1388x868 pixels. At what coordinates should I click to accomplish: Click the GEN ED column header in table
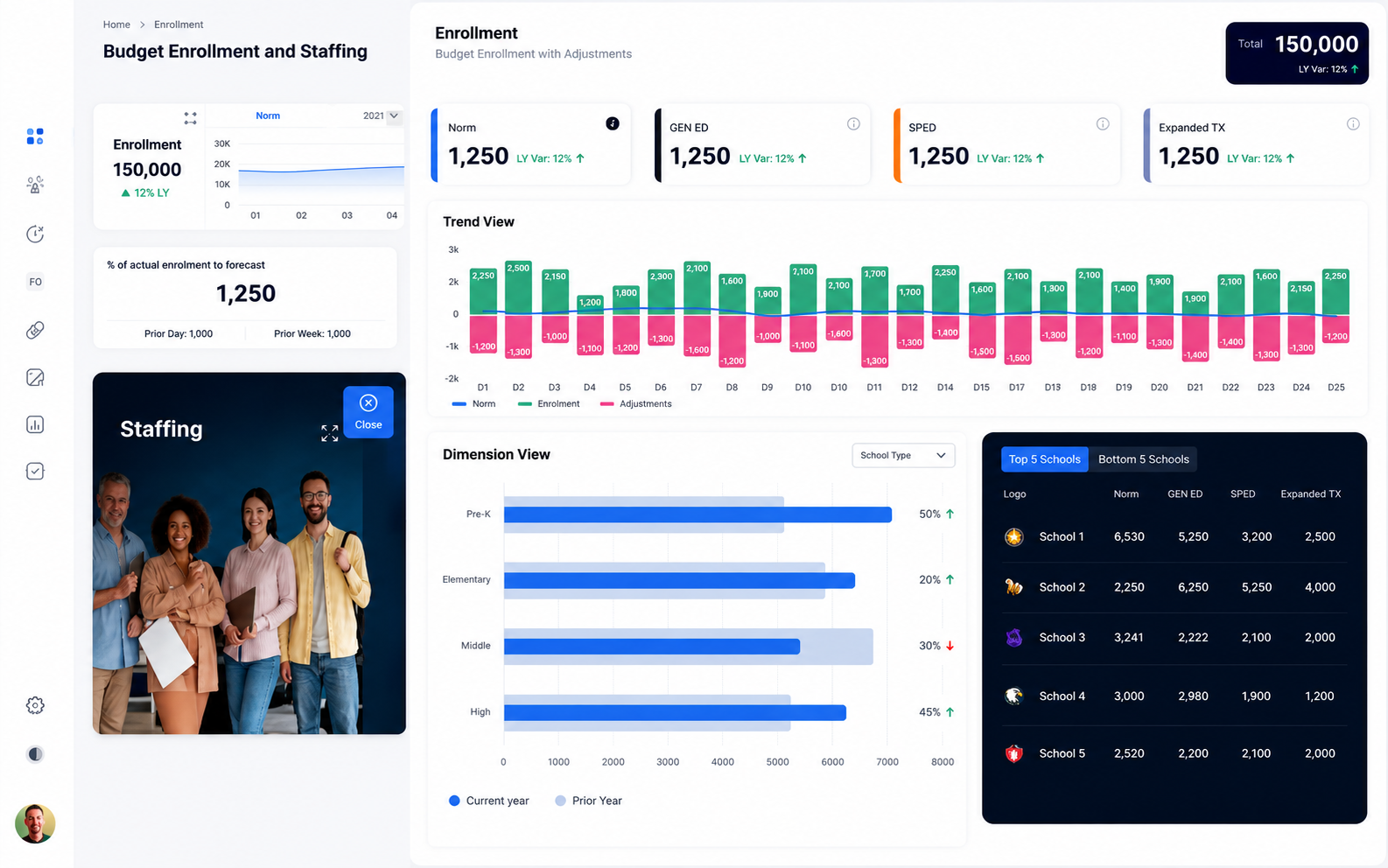(x=1185, y=494)
